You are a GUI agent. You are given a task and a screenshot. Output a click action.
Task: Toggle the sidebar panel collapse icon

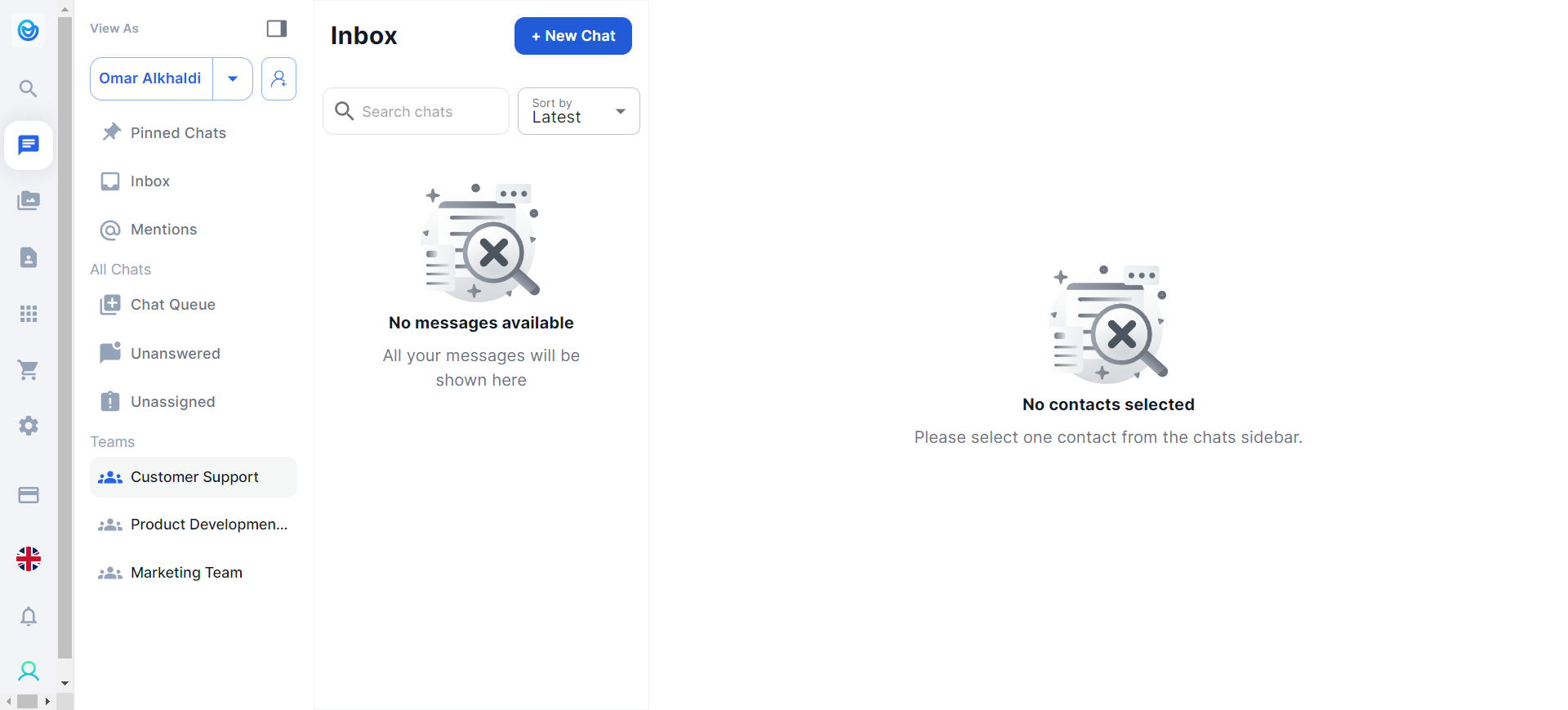(277, 29)
